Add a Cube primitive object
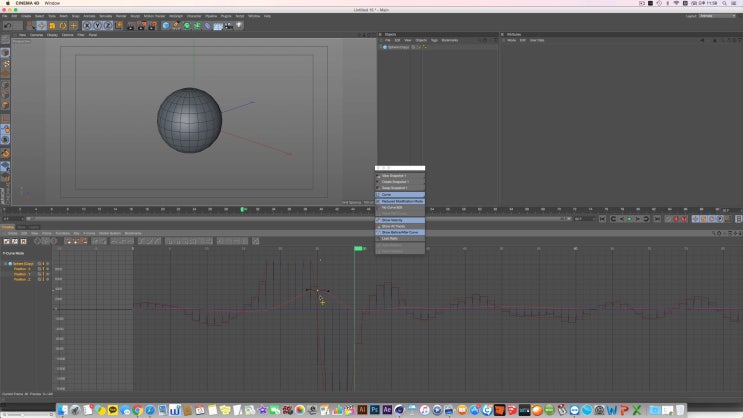 tap(166, 26)
